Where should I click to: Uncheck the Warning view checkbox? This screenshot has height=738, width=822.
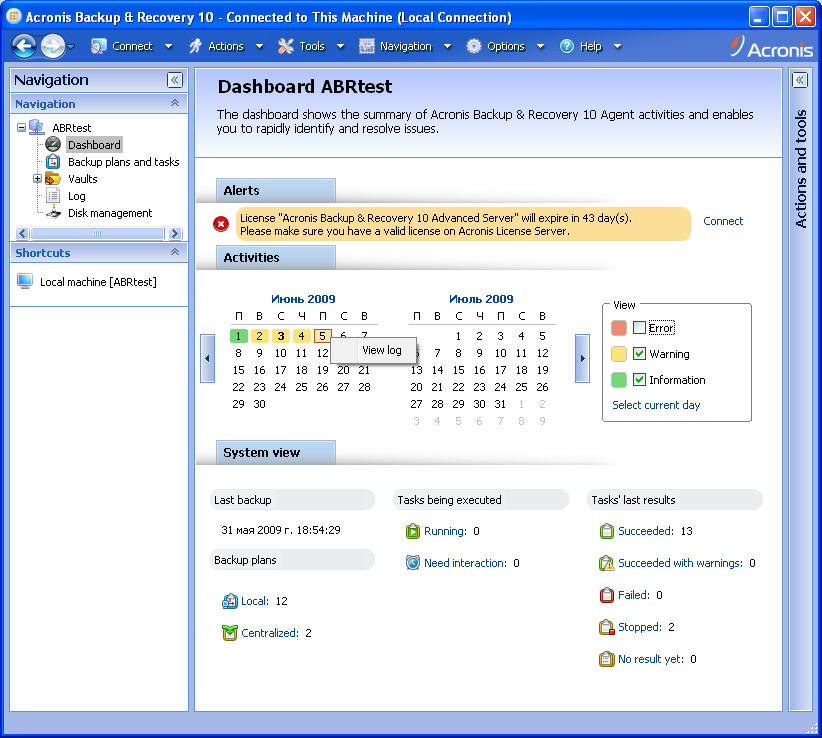[639, 354]
